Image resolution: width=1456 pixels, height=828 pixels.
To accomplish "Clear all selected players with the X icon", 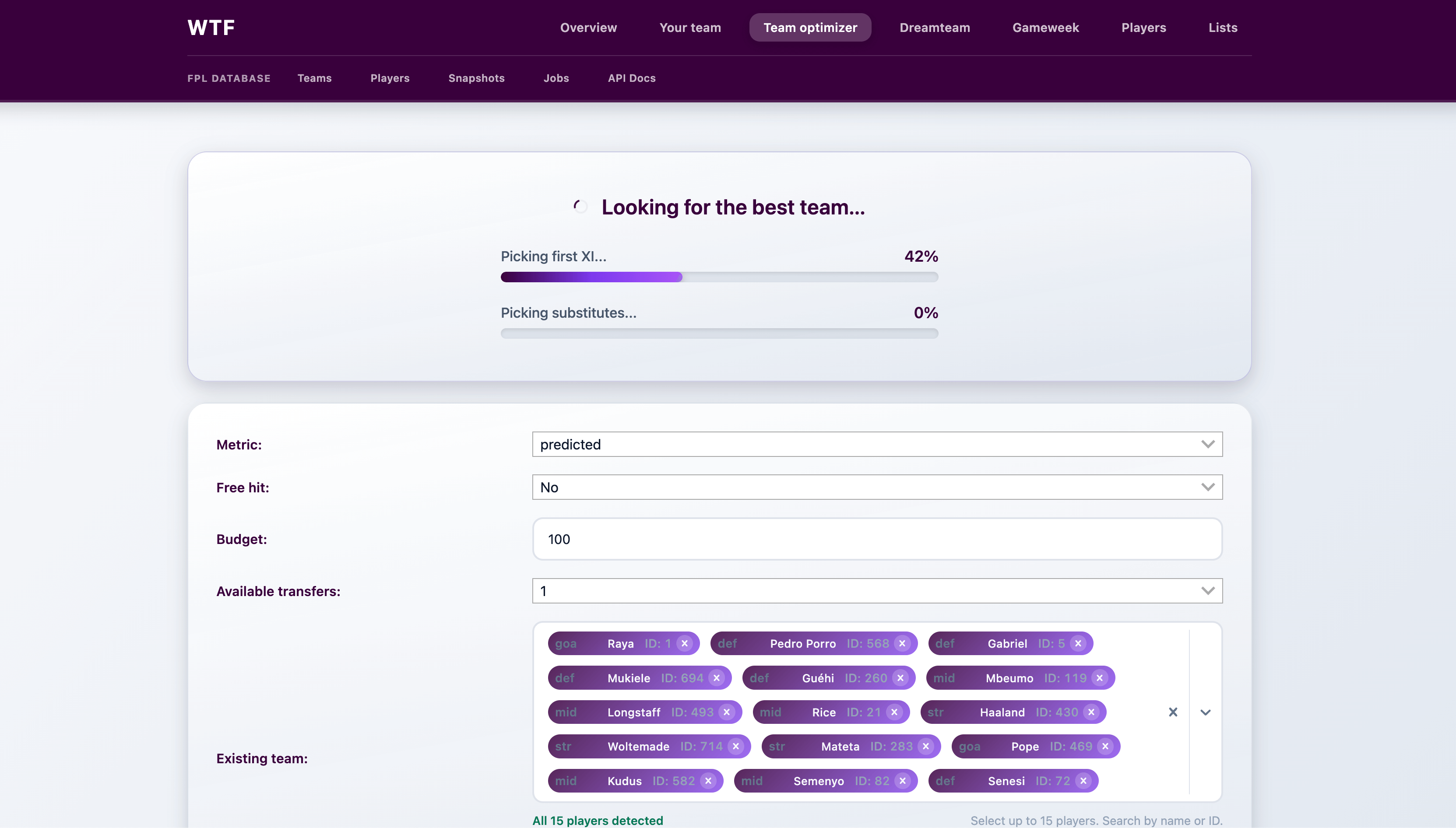I will pyautogui.click(x=1173, y=712).
